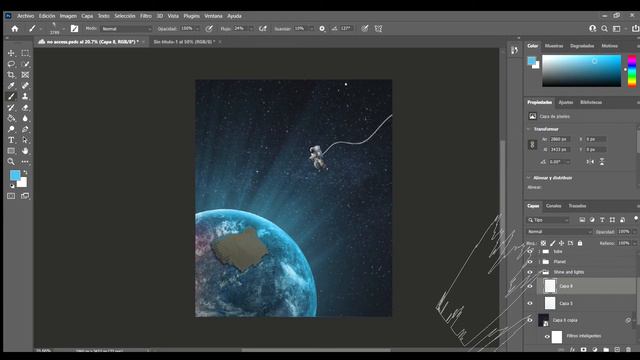Select the Clone Stamp tool
640x360 pixels.
[x=25, y=97]
